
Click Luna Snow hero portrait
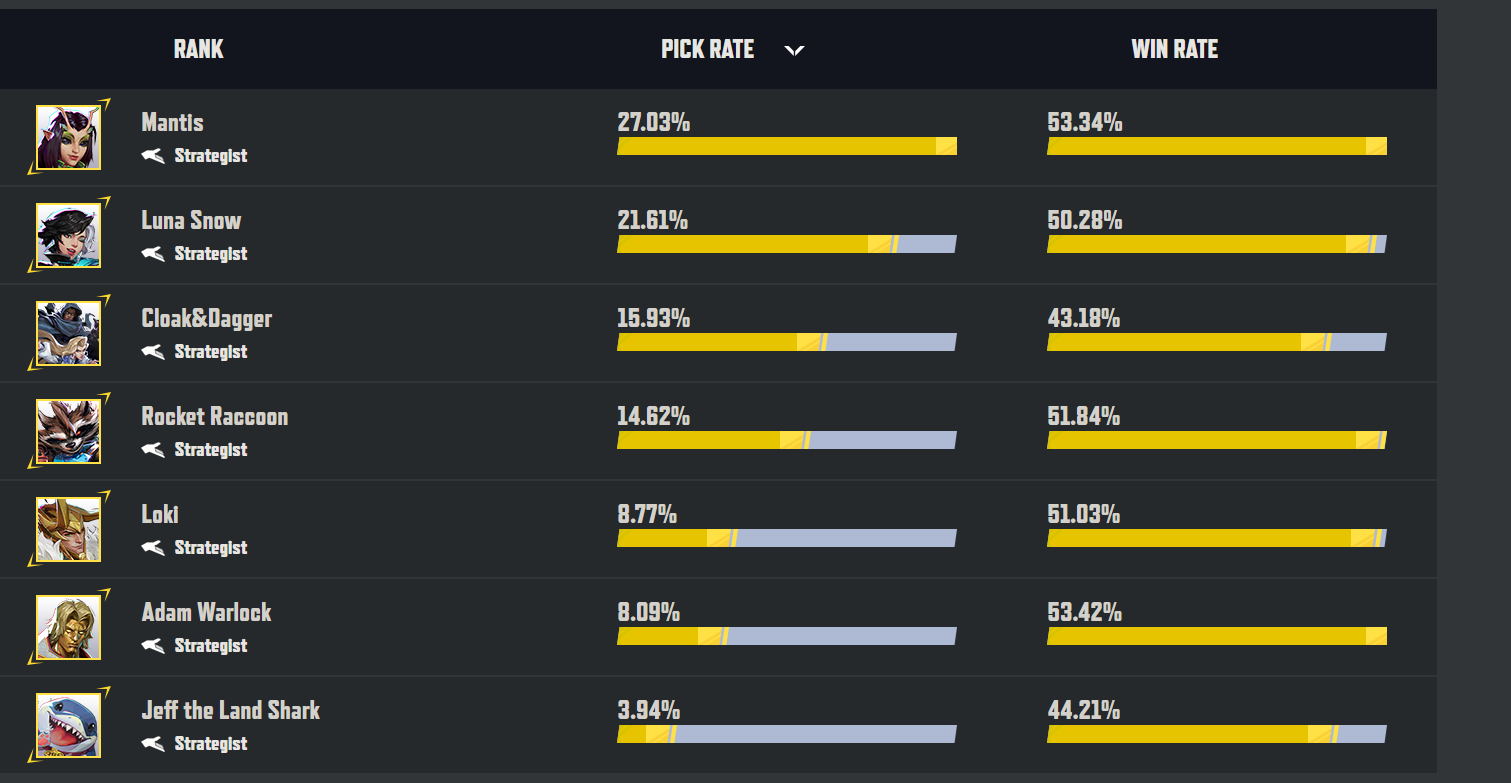pyautogui.click(x=68, y=235)
